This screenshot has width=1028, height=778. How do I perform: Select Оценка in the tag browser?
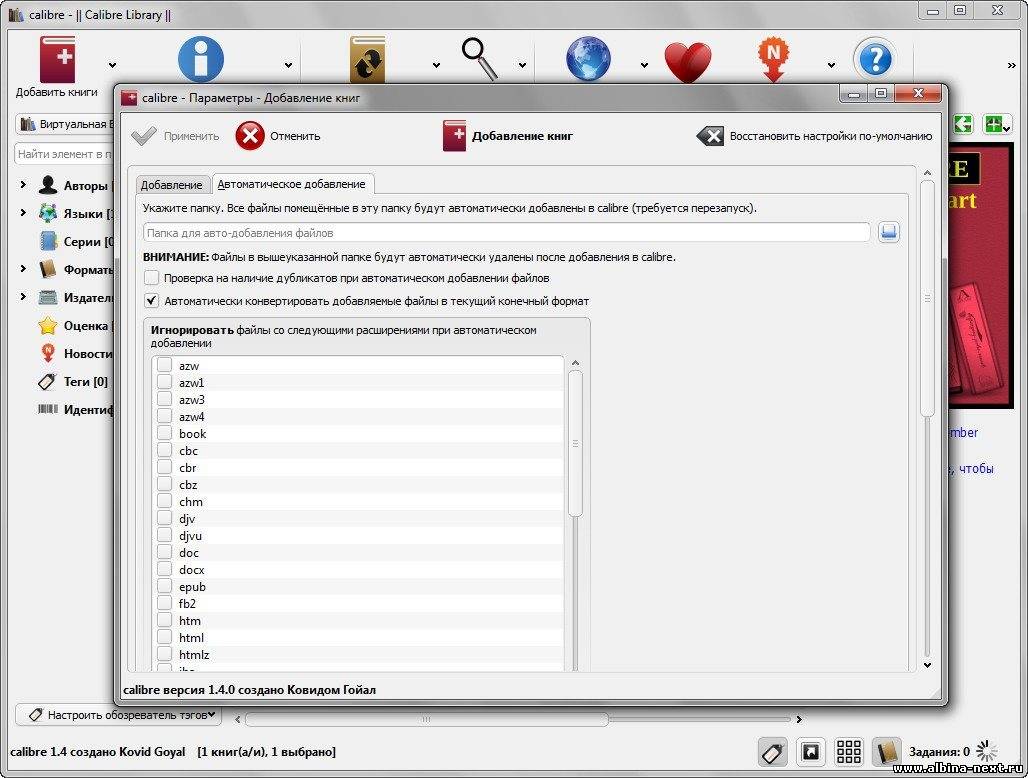tap(86, 326)
